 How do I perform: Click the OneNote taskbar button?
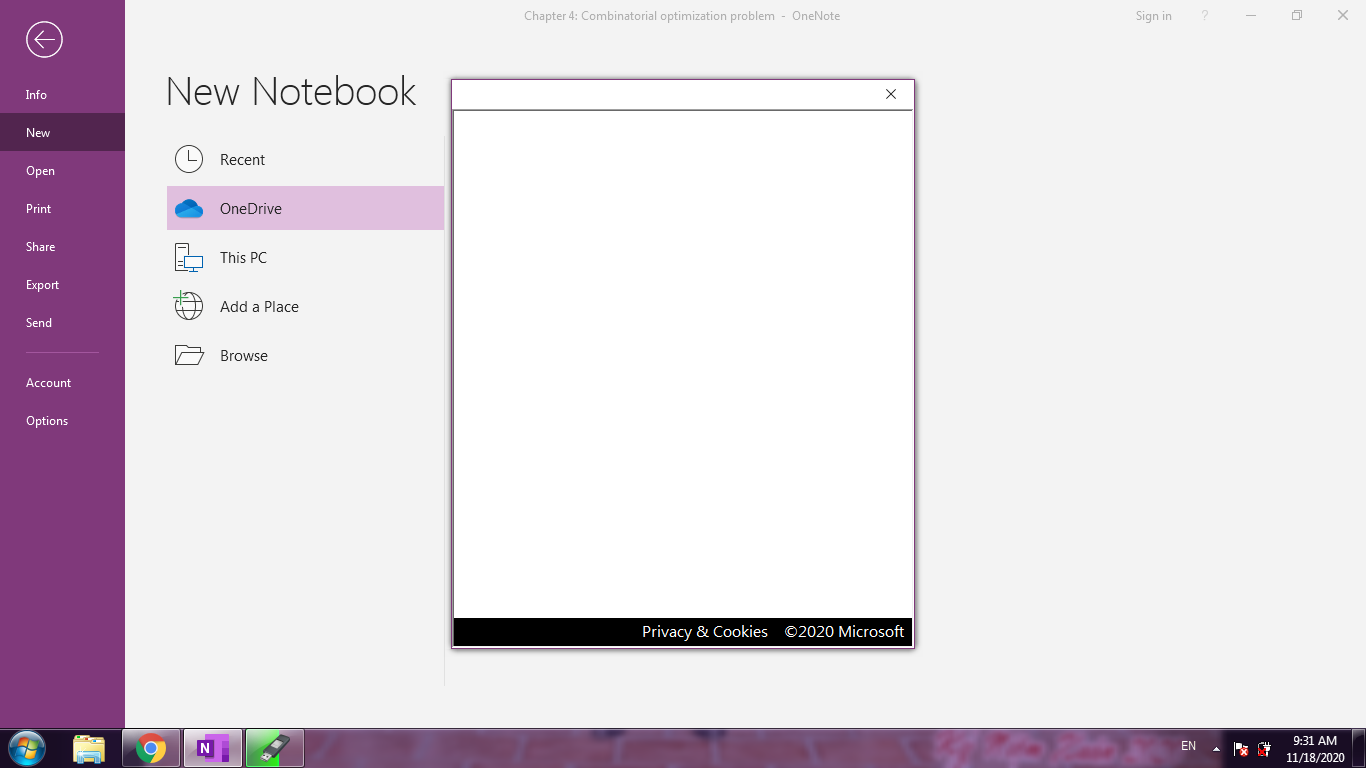tap(213, 748)
